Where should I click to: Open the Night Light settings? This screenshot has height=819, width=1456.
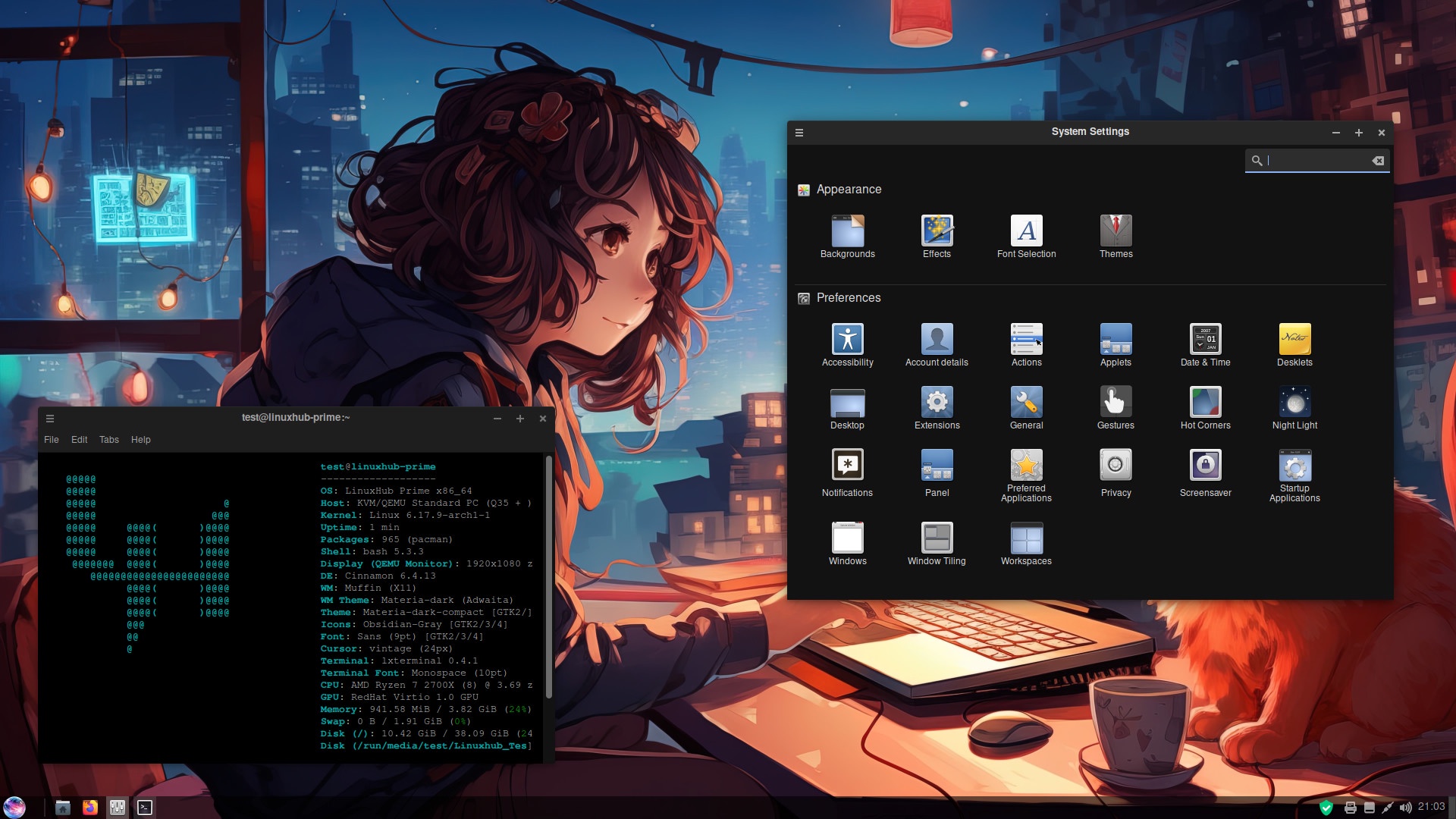point(1294,403)
